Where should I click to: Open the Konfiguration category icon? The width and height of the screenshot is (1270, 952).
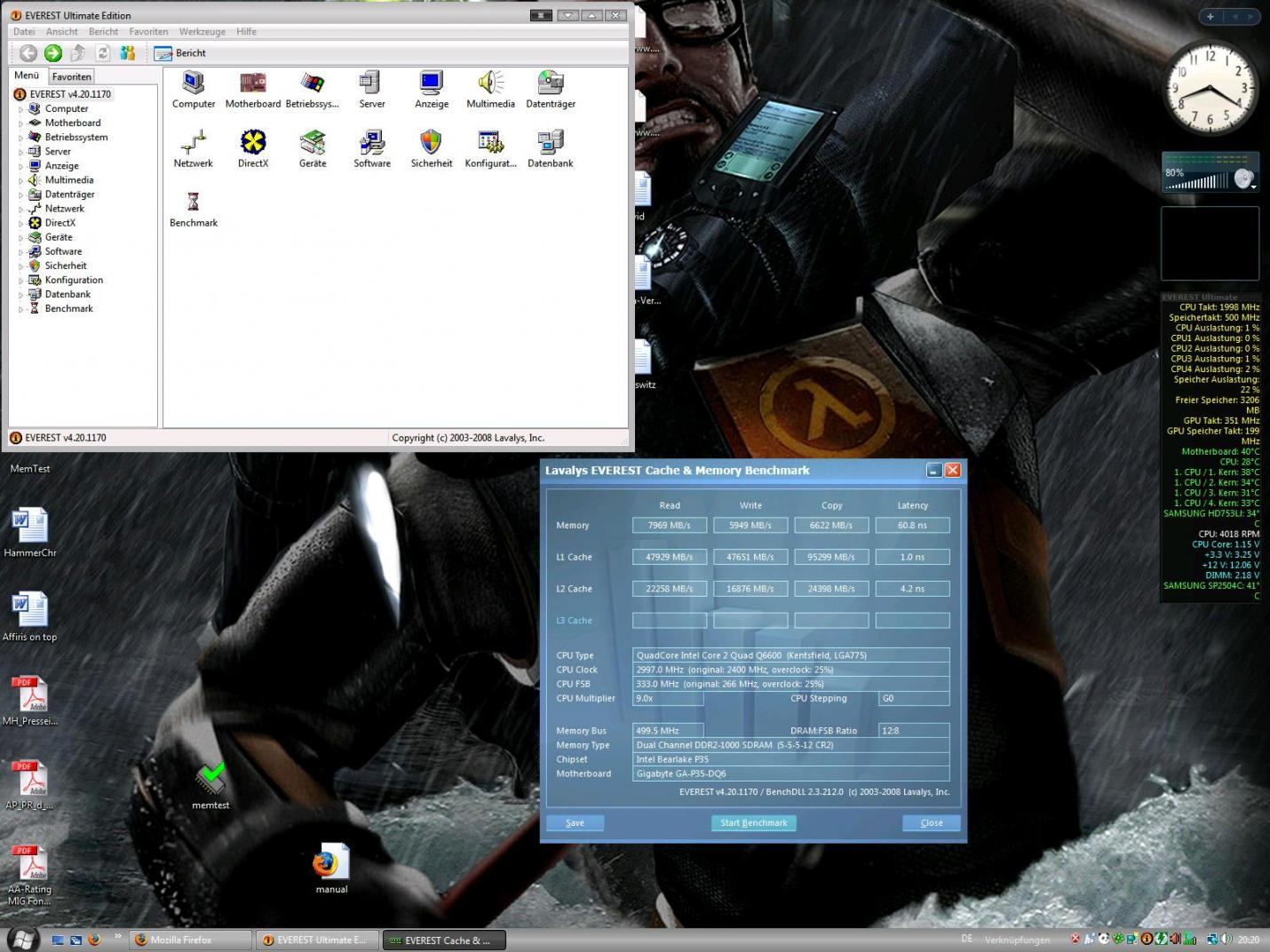(491, 149)
